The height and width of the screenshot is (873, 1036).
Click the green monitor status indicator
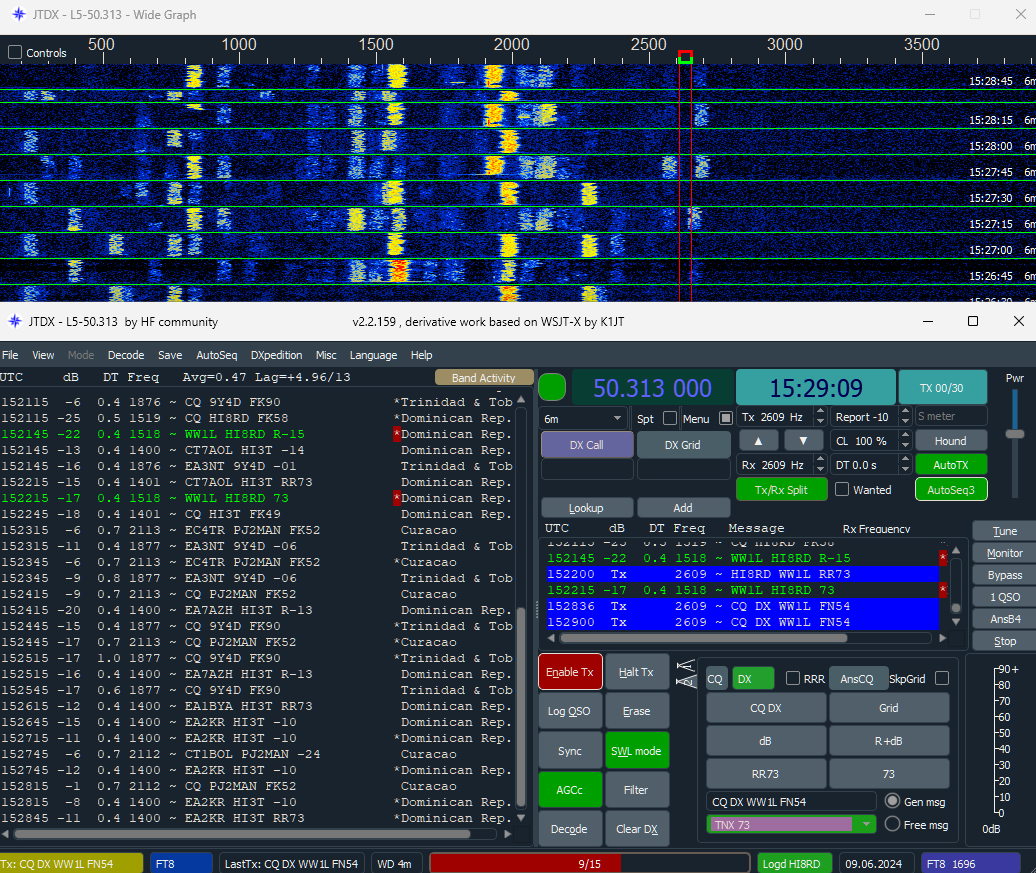(x=552, y=387)
